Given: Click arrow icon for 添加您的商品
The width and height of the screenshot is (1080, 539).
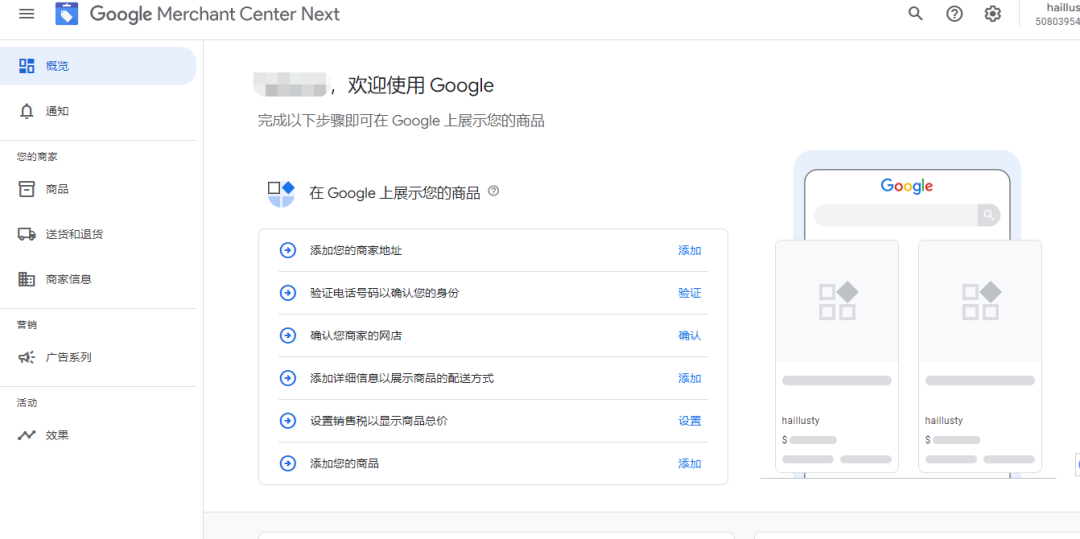Looking at the screenshot, I should (x=287, y=463).
